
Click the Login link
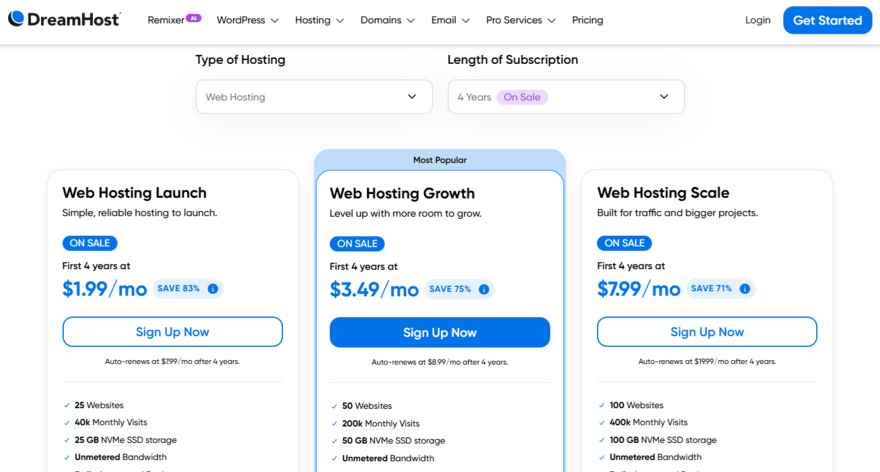point(758,20)
